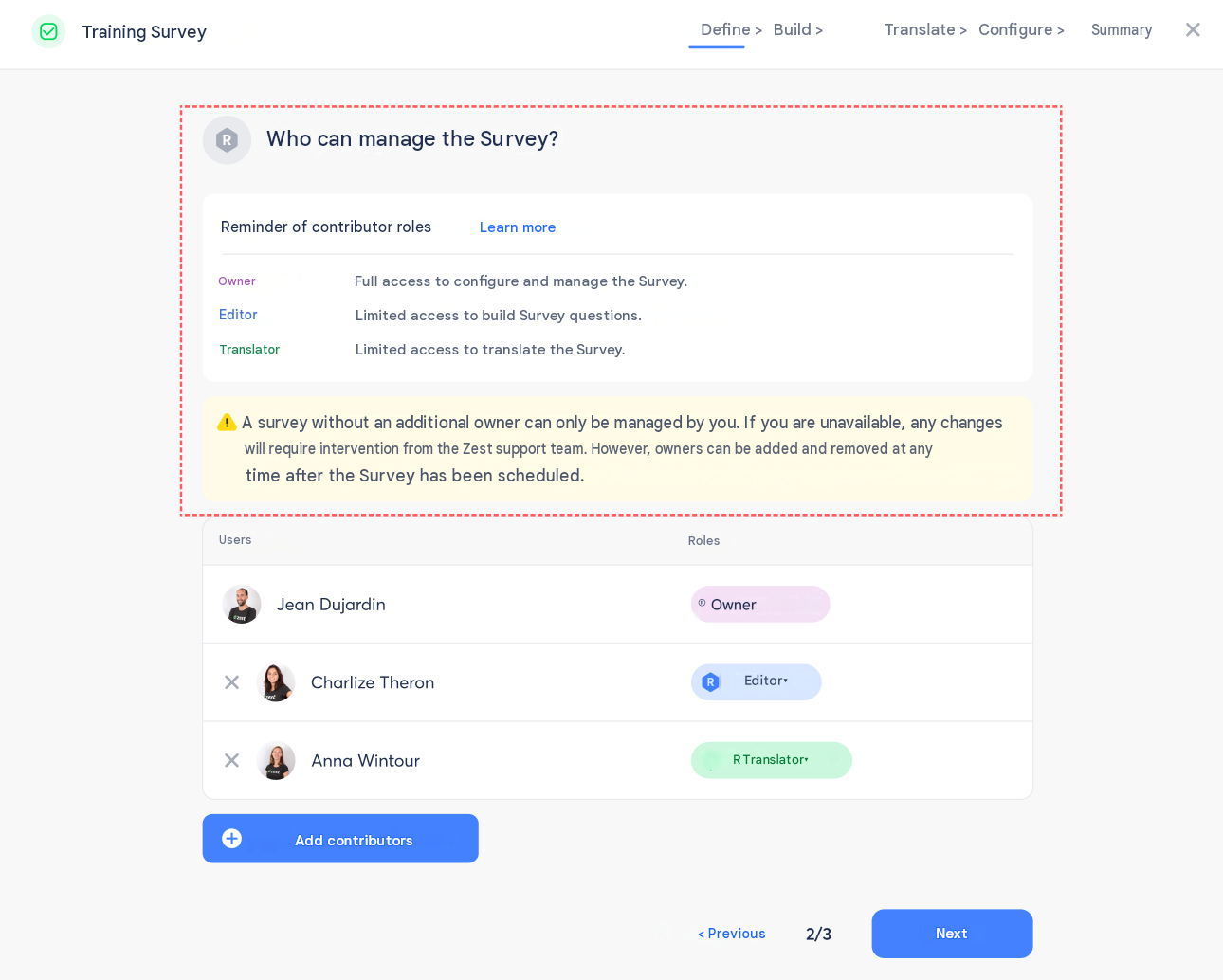Viewport: 1223px width, 980px height.
Task: Open the Translator role dropdown
Action: (772, 760)
